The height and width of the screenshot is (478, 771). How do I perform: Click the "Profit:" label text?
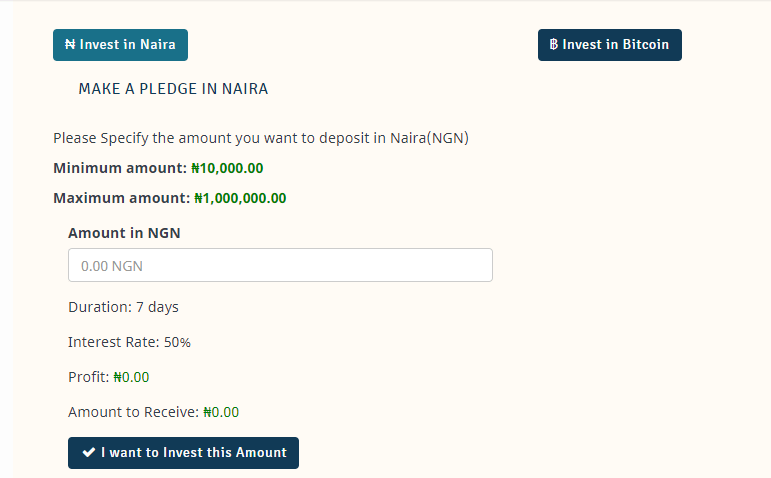pyautogui.click(x=88, y=377)
